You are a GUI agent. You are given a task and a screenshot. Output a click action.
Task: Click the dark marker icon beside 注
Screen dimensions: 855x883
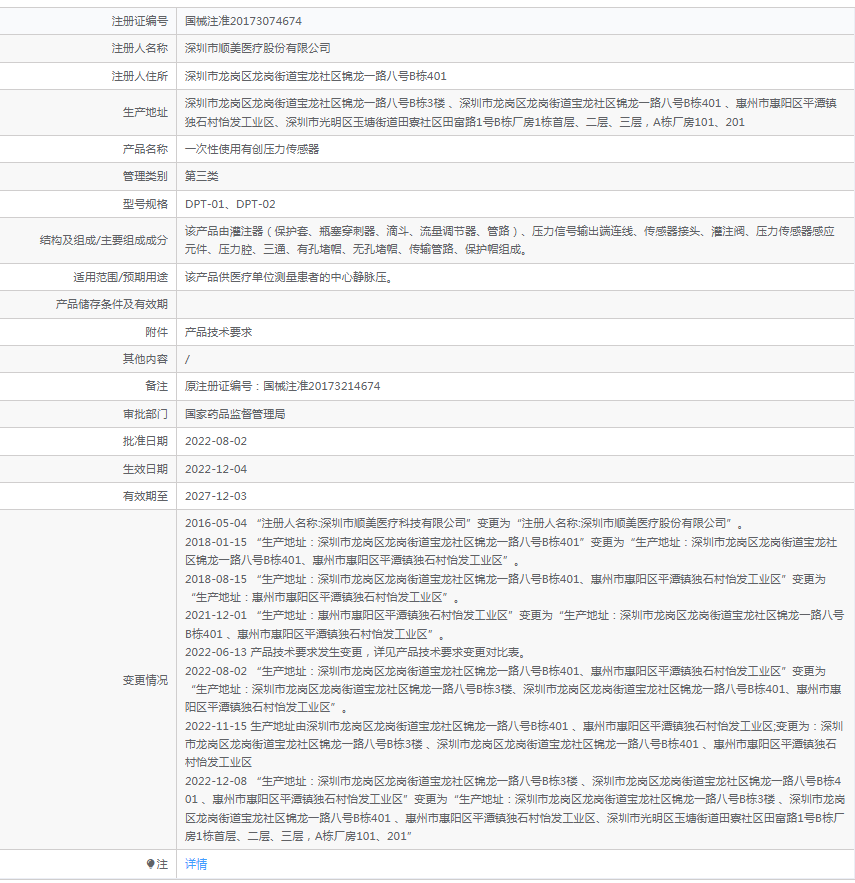[x=150, y=864]
